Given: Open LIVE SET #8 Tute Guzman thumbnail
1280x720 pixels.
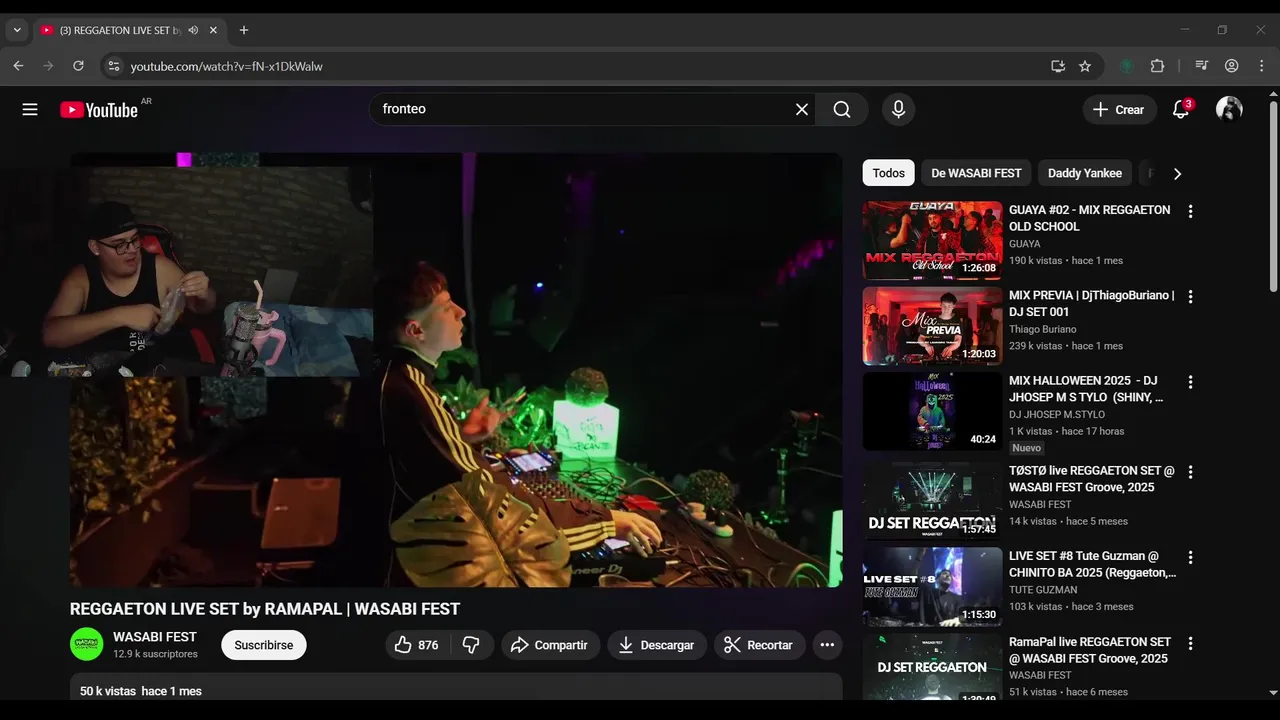Looking at the screenshot, I should [x=932, y=586].
